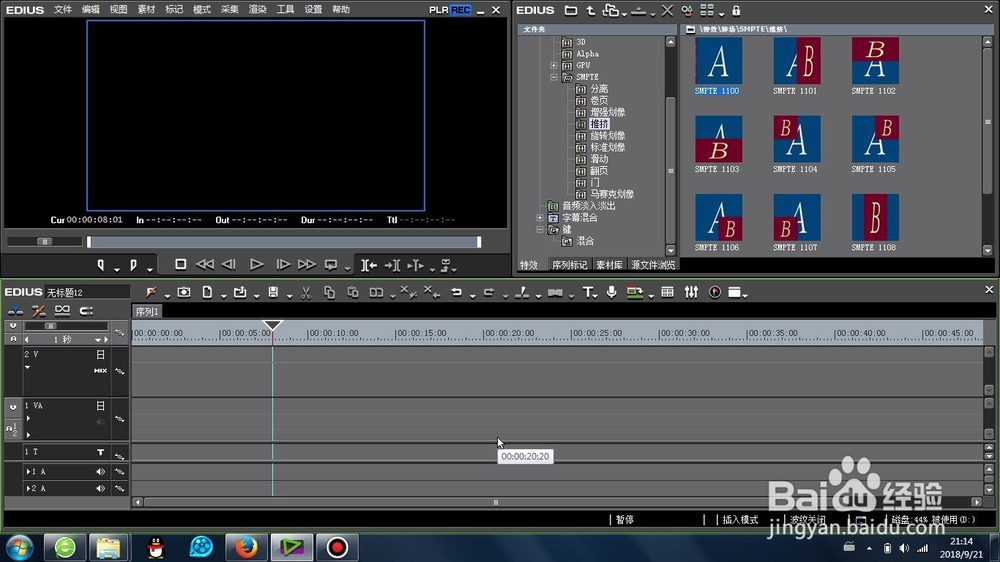The image size is (1000, 562).
Task: Open the title creation T tool
Action: pos(587,292)
